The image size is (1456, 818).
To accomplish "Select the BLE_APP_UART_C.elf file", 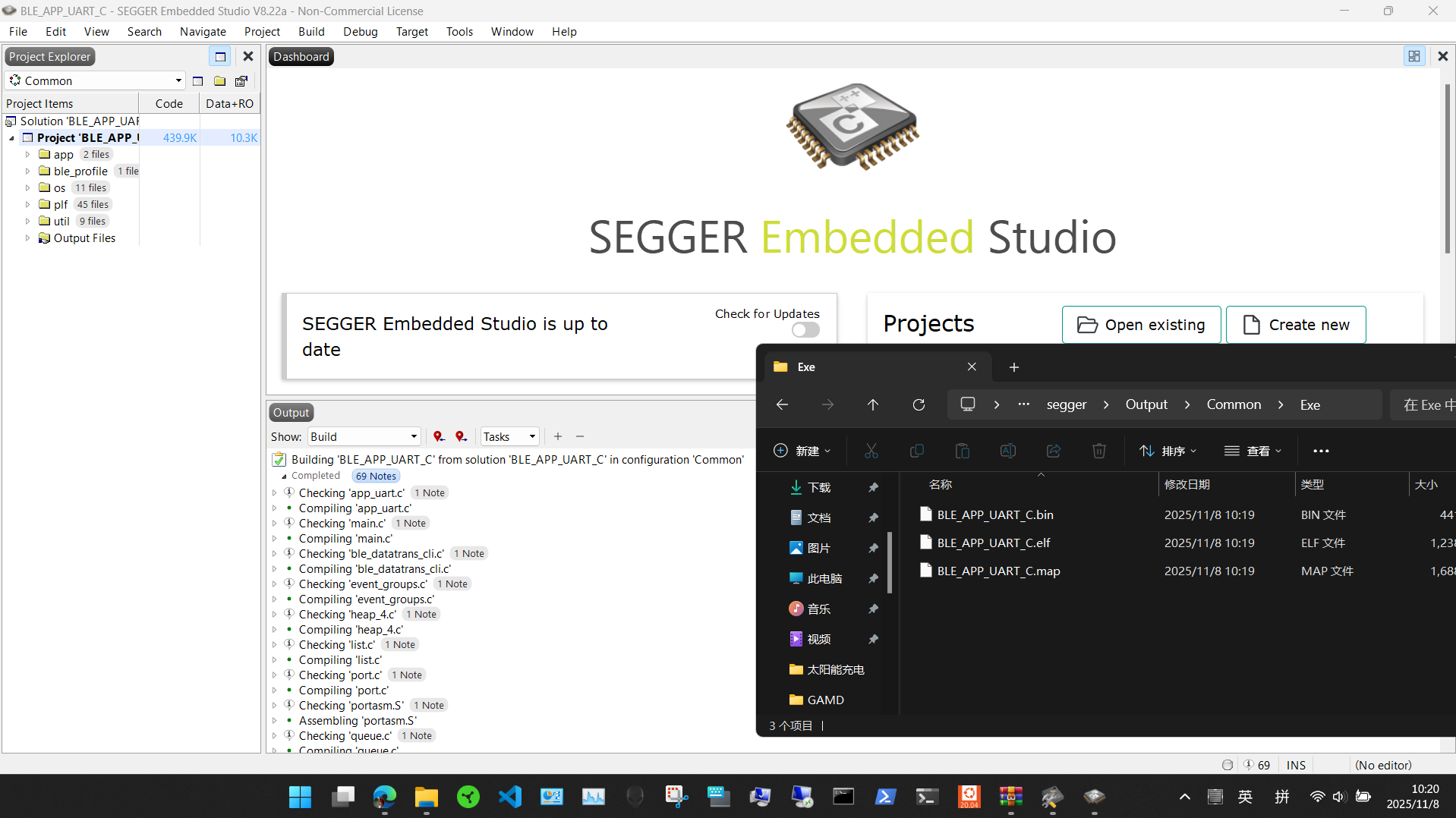I will tap(993, 543).
